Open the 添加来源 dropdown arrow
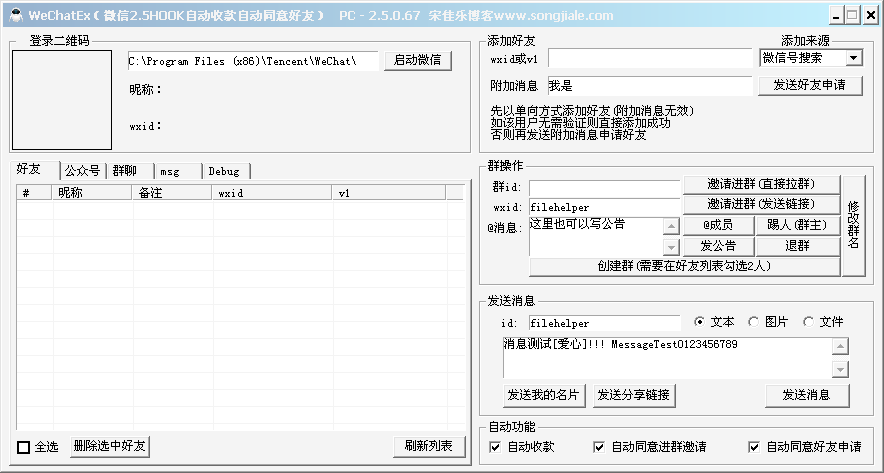 tap(854, 58)
